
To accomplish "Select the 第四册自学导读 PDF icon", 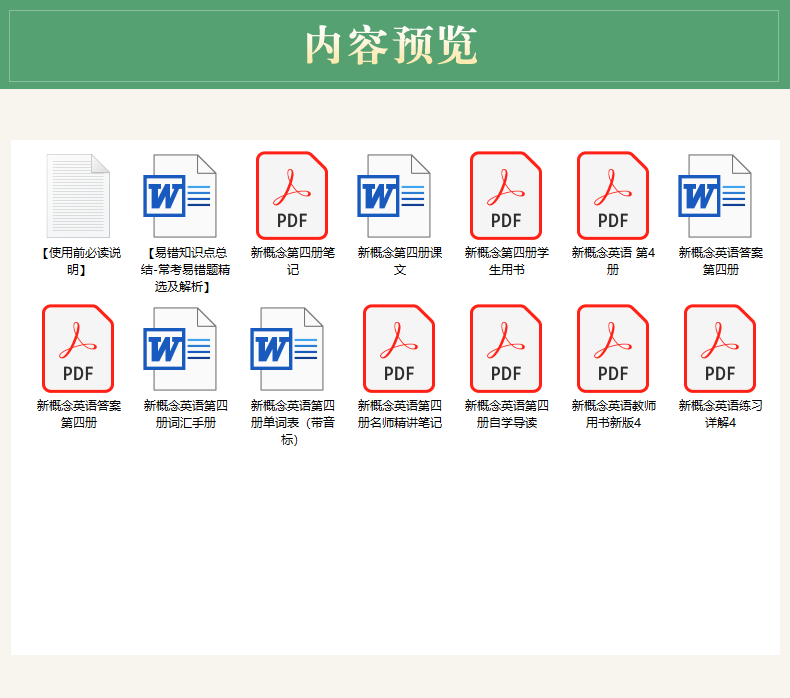I will click(506, 349).
